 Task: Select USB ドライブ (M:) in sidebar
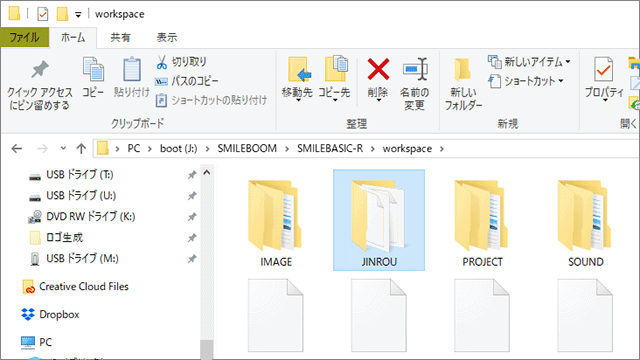click(x=74, y=259)
